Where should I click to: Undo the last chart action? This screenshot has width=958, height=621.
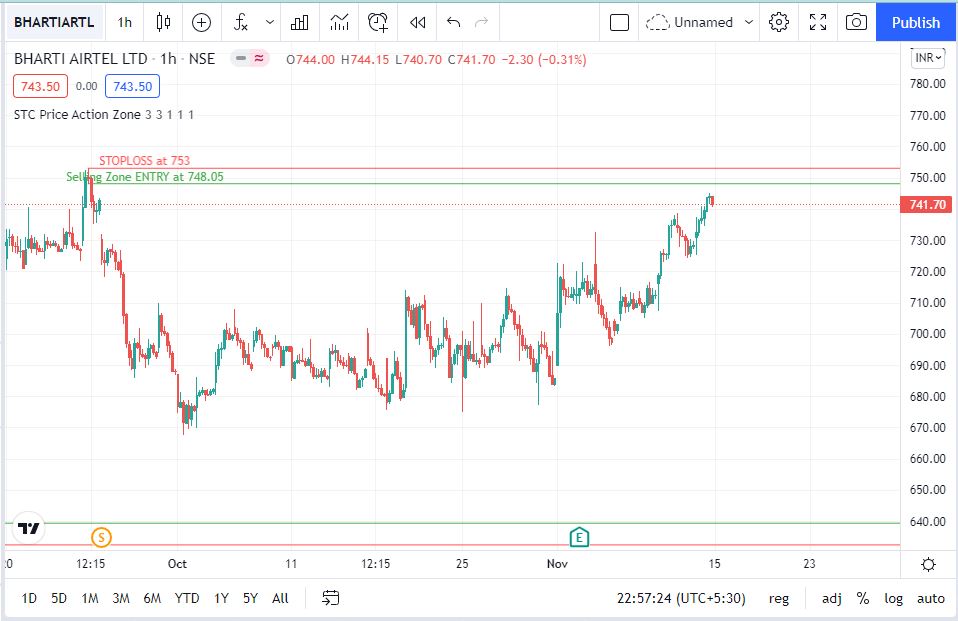tap(454, 22)
